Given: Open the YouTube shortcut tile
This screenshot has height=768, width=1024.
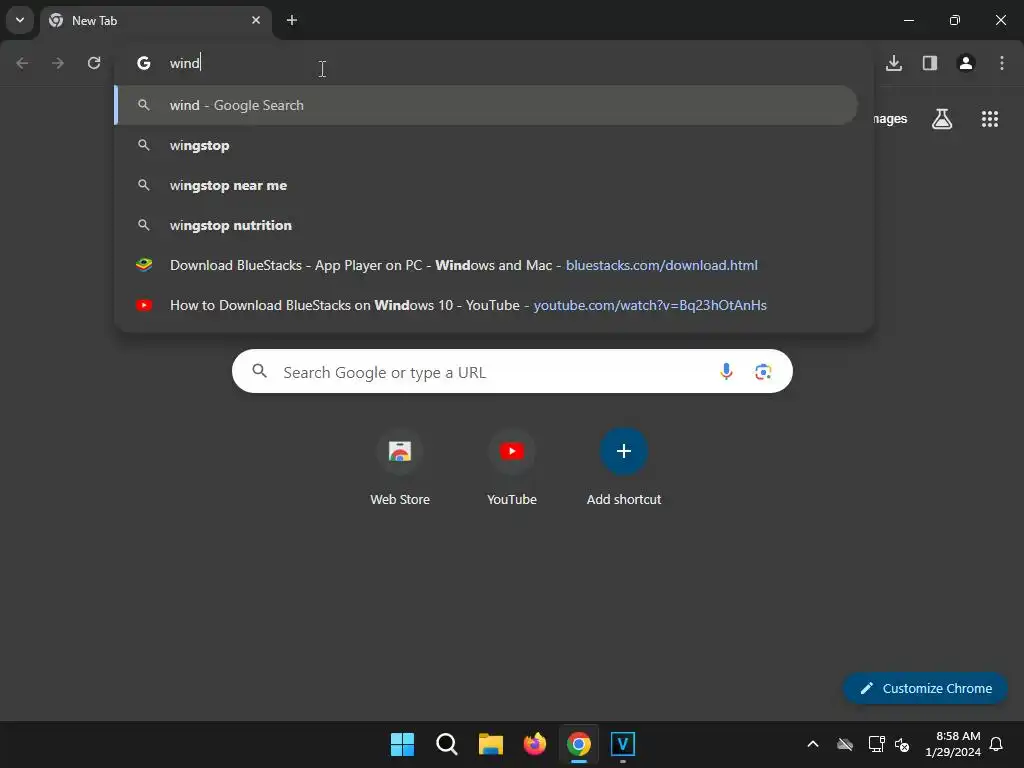Looking at the screenshot, I should click(x=512, y=468).
